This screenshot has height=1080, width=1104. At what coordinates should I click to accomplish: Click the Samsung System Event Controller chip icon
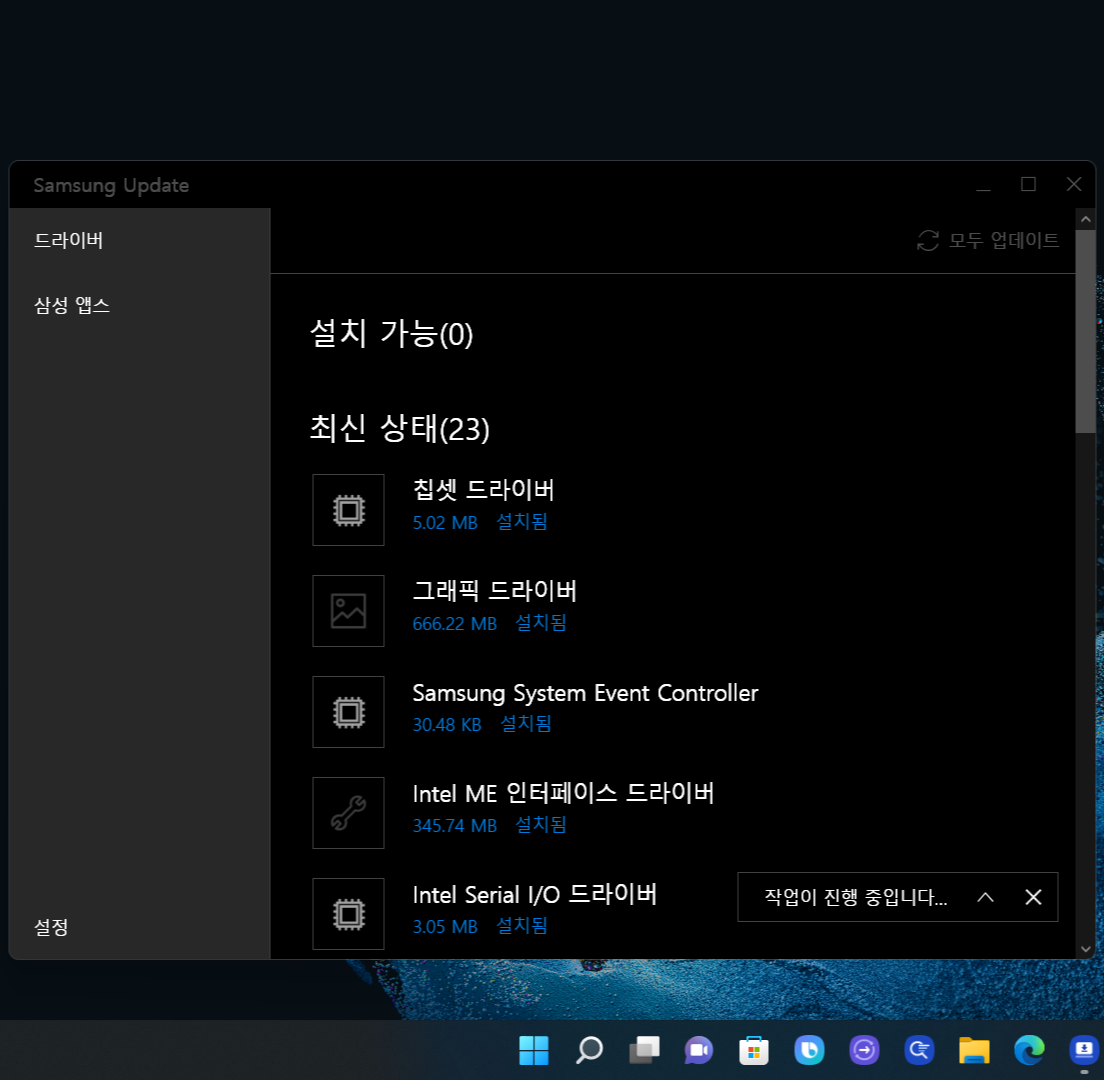(349, 712)
